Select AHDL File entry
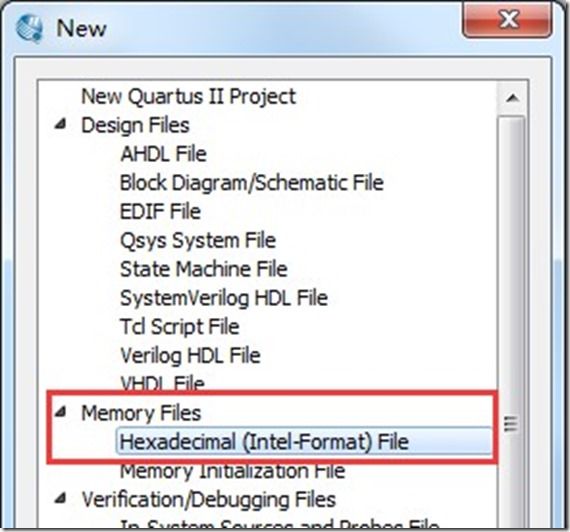570x532 pixels. tap(163, 154)
